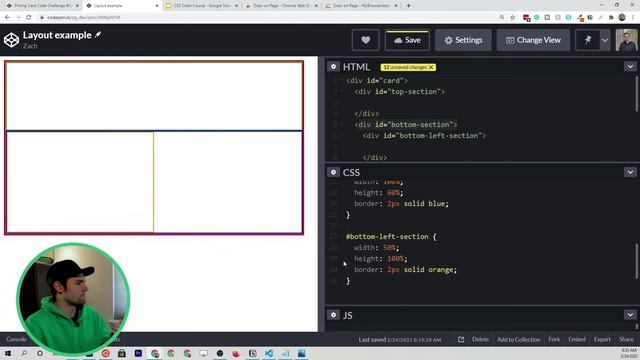Click the Share button
This screenshot has height=360, width=640.
pyautogui.click(x=626, y=340)
